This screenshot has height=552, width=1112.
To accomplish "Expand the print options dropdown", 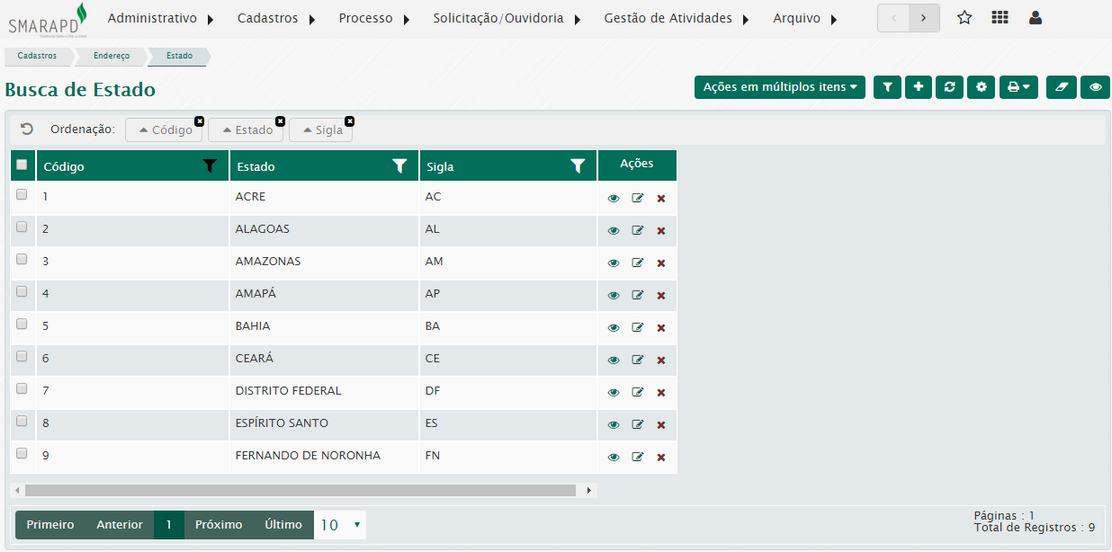I will pyautogui.click(x=1018, y=87).
